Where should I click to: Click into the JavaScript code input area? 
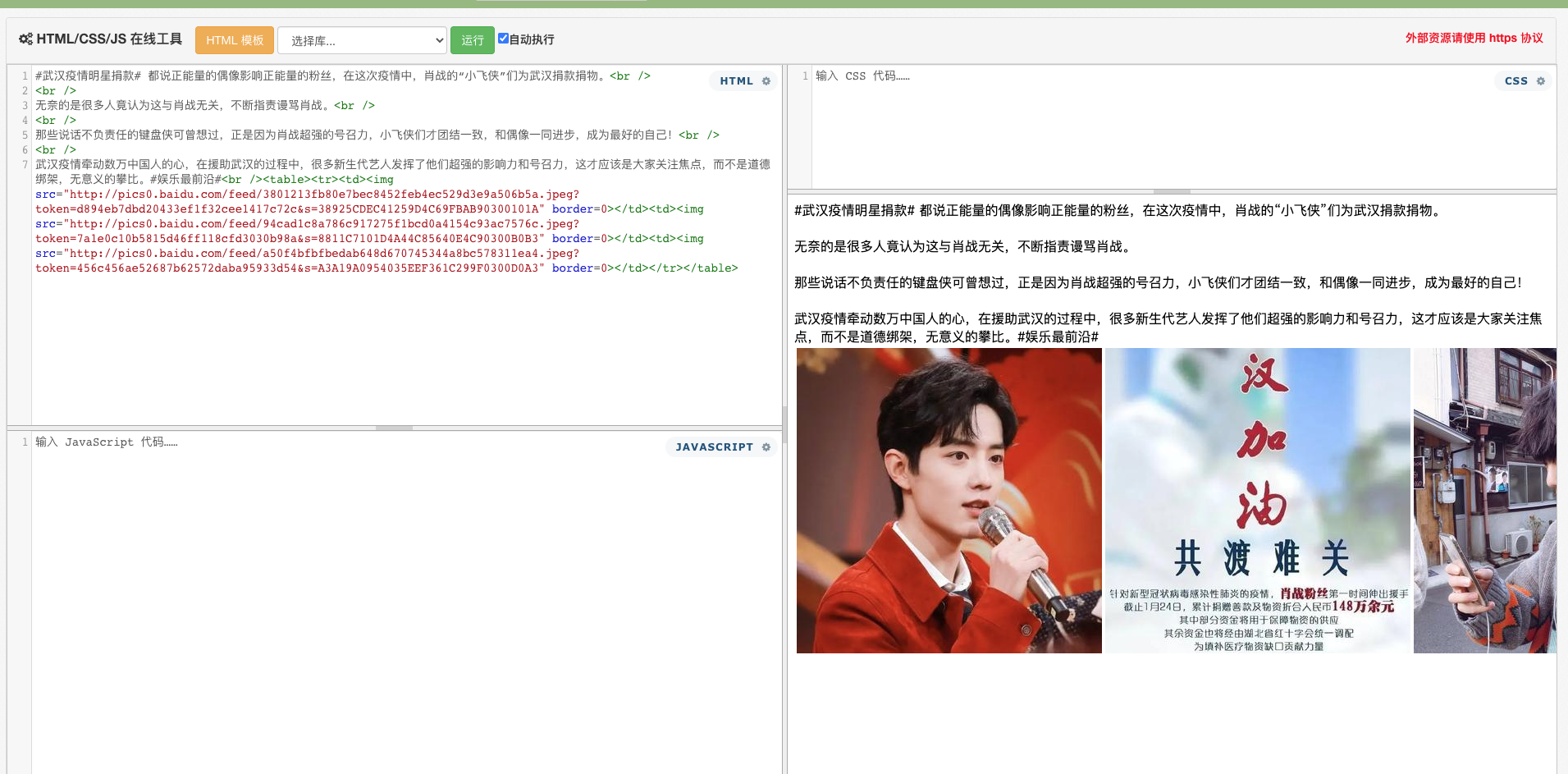[x=406, y=603]
